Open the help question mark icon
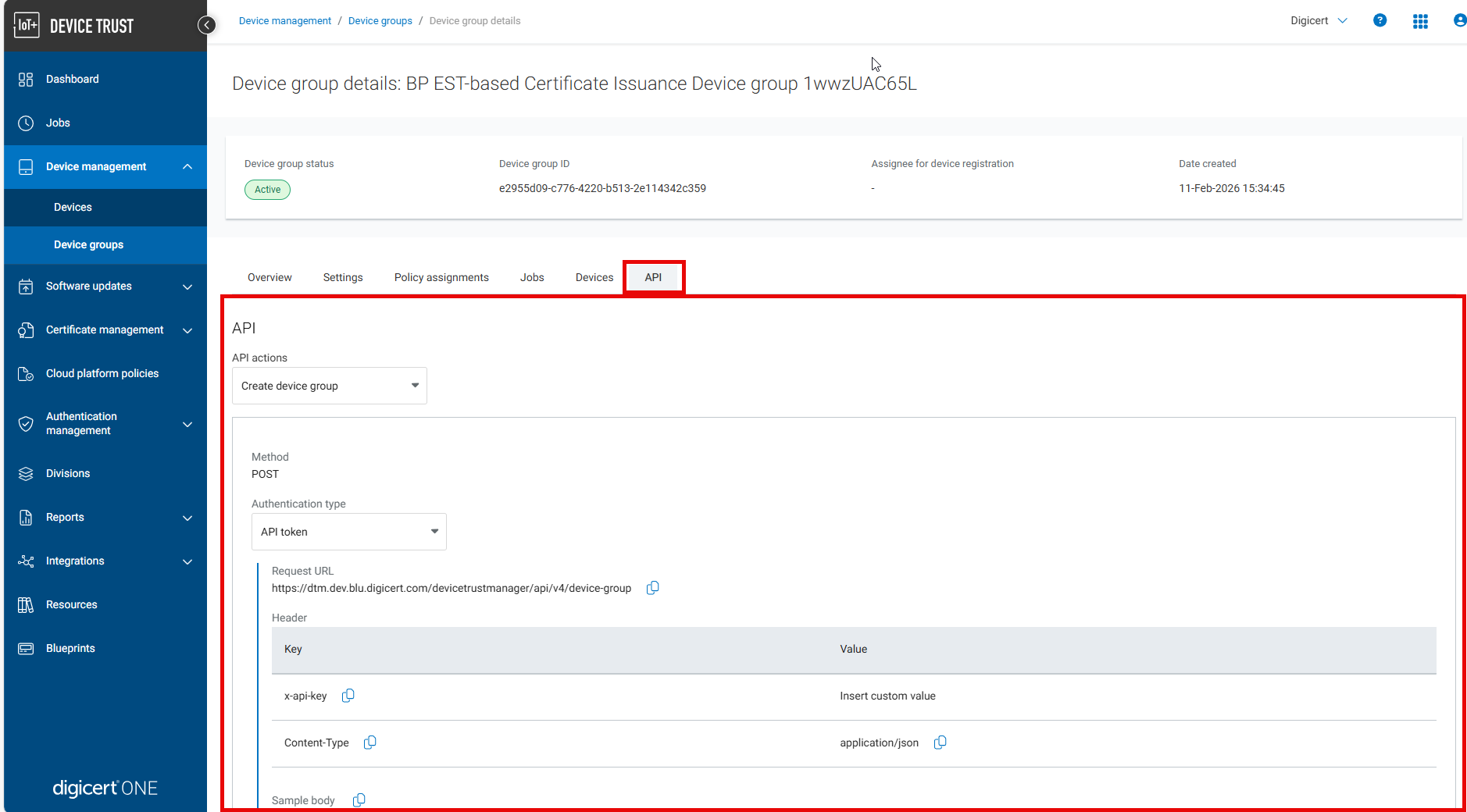1467x812 pixels. coord(1380,21)
